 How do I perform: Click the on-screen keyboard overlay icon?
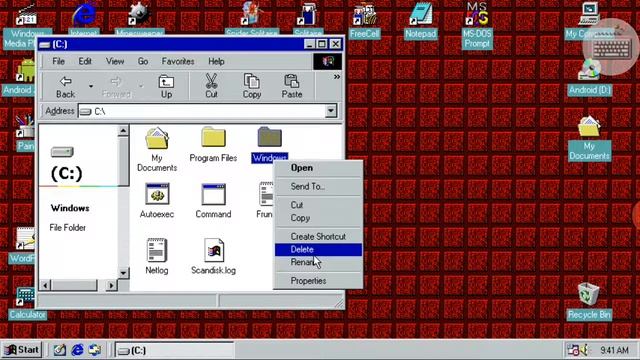(x=611, y=47)
